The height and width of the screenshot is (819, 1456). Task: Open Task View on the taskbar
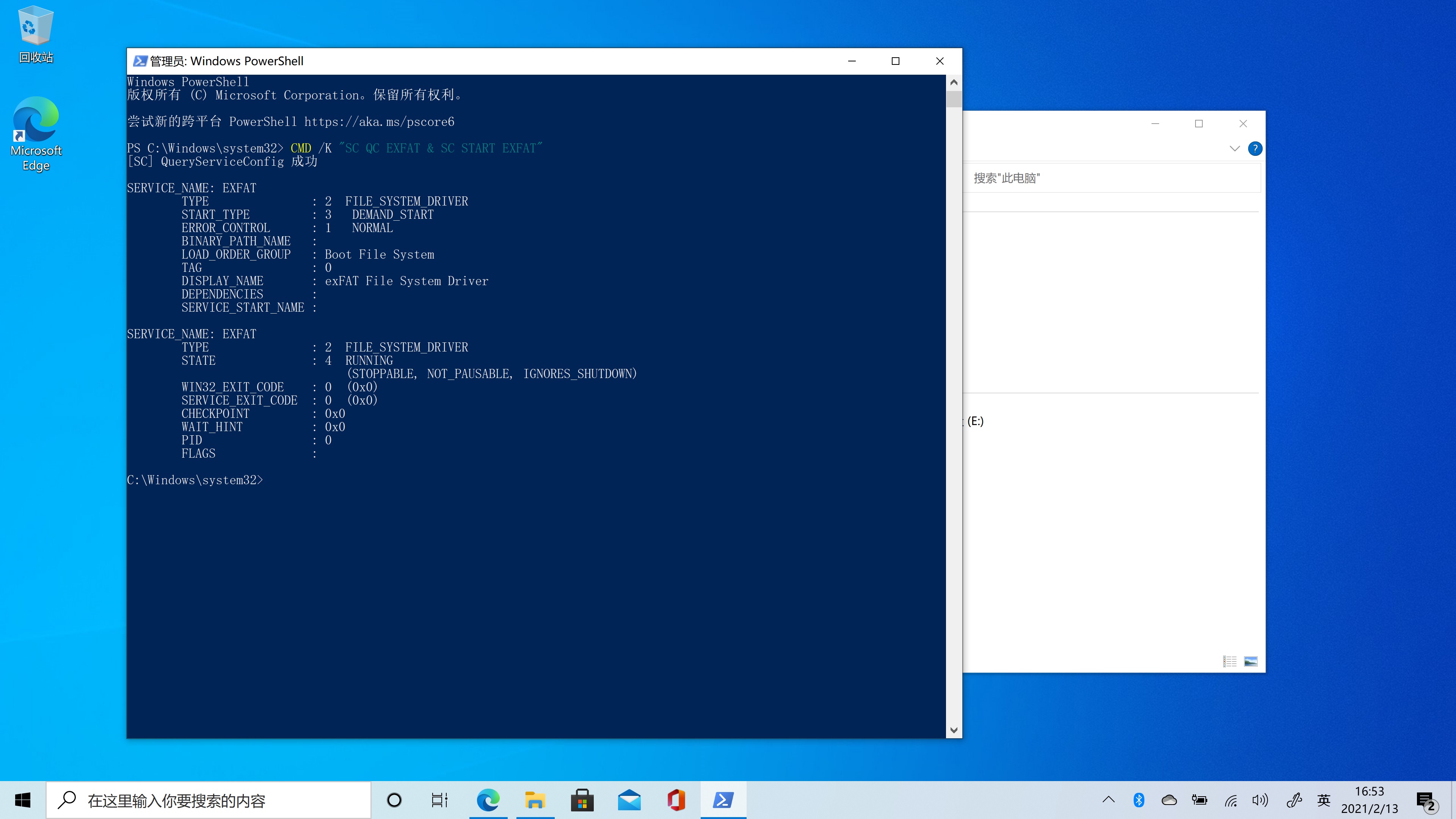click(440, 800)
